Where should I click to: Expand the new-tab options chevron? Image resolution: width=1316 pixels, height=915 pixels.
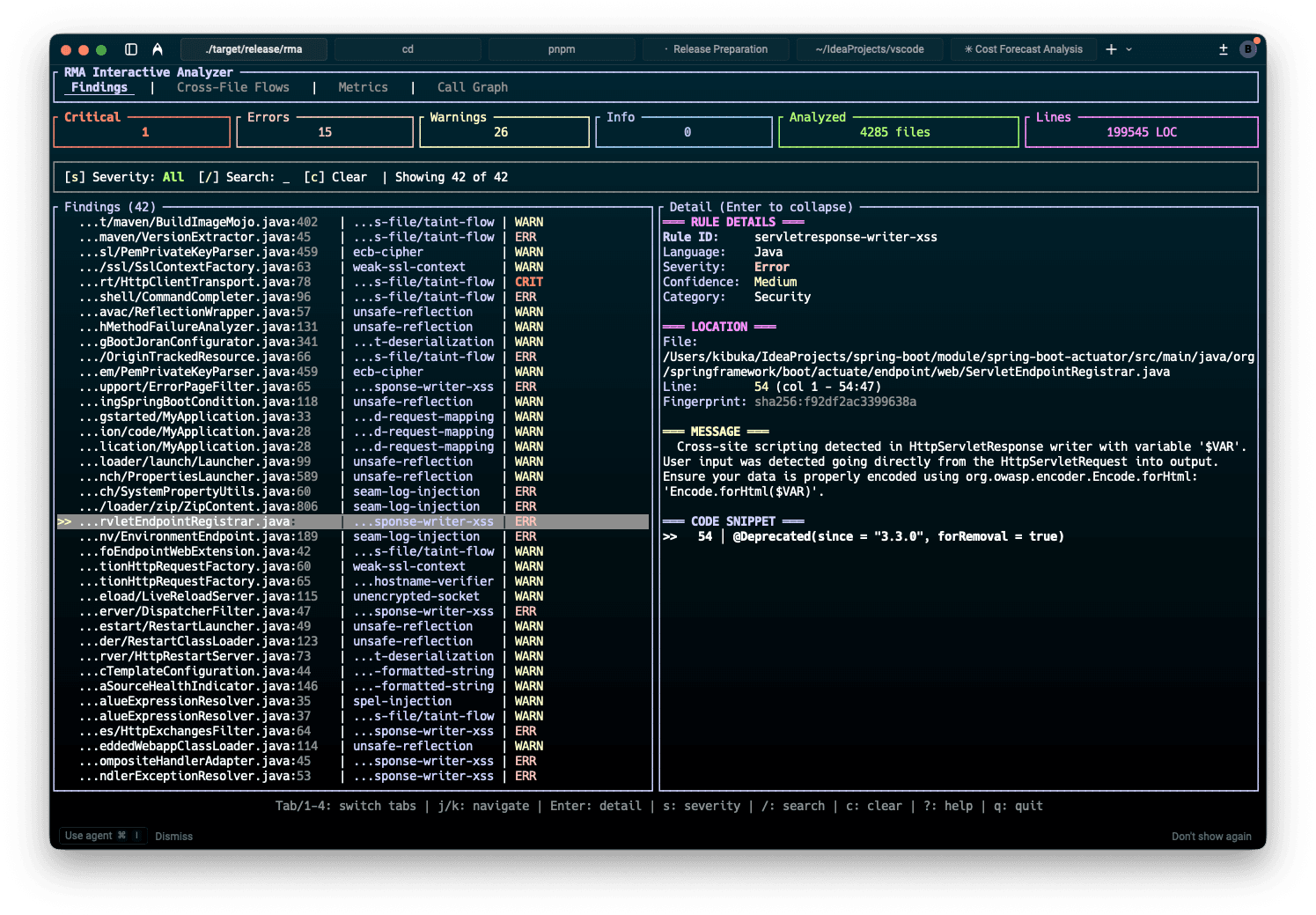1129,49
